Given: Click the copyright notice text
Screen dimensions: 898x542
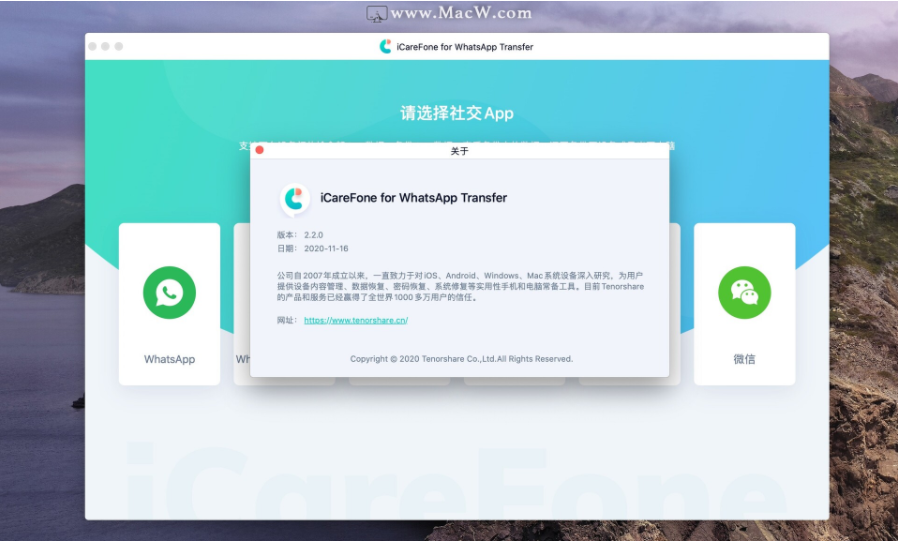Looking at the screenshot, I should [x=461, y=359].
